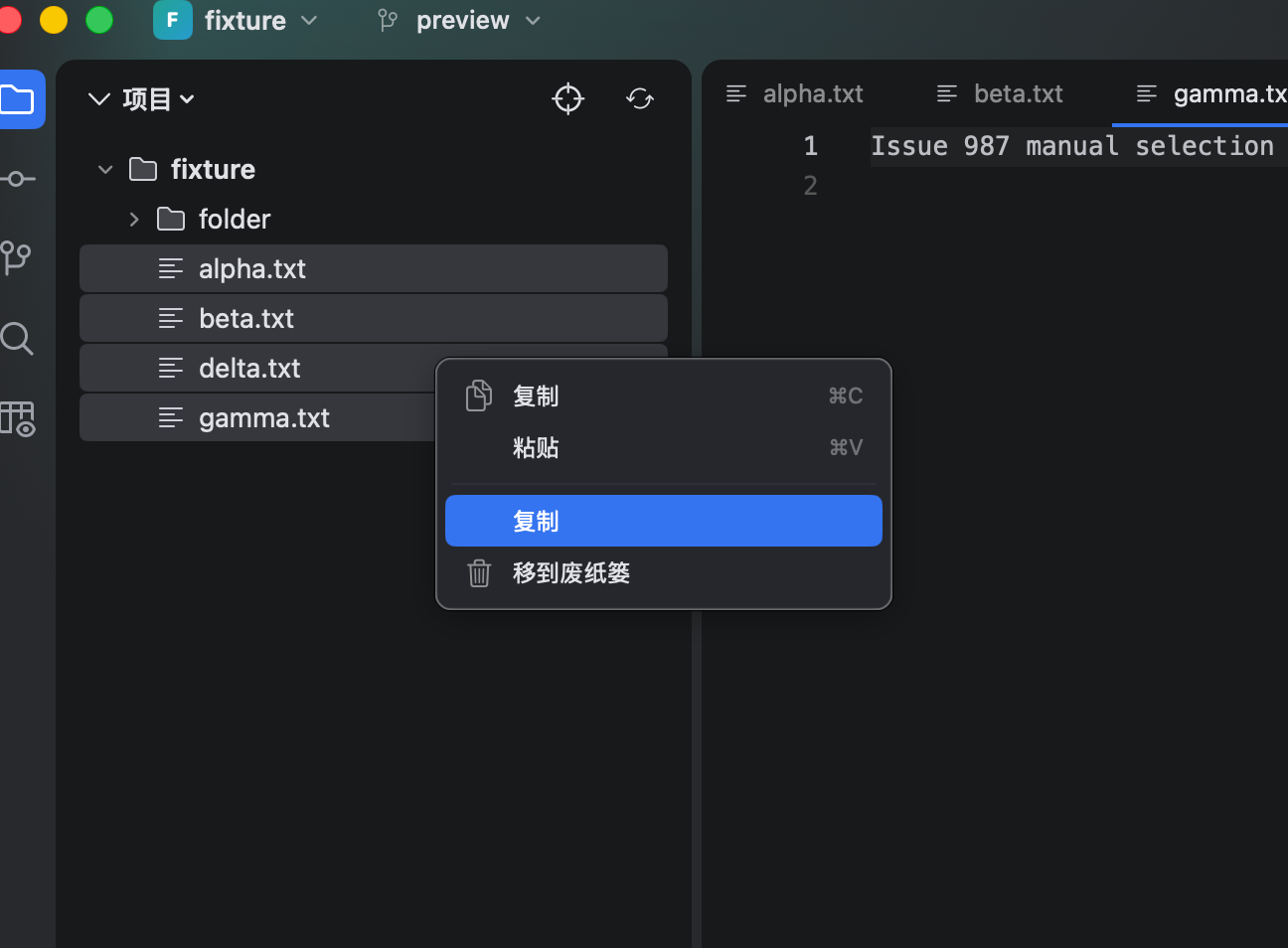Choose 粘贴 from context menu
The width and height of the screenshot is (1288, 948).
(x=664, y=447)
